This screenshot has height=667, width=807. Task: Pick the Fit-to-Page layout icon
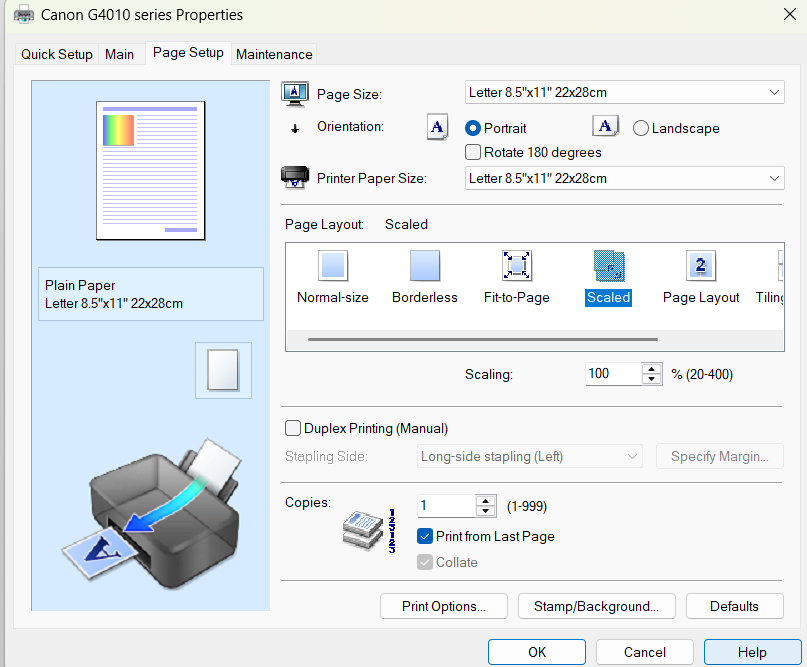[x=516, y=266]
